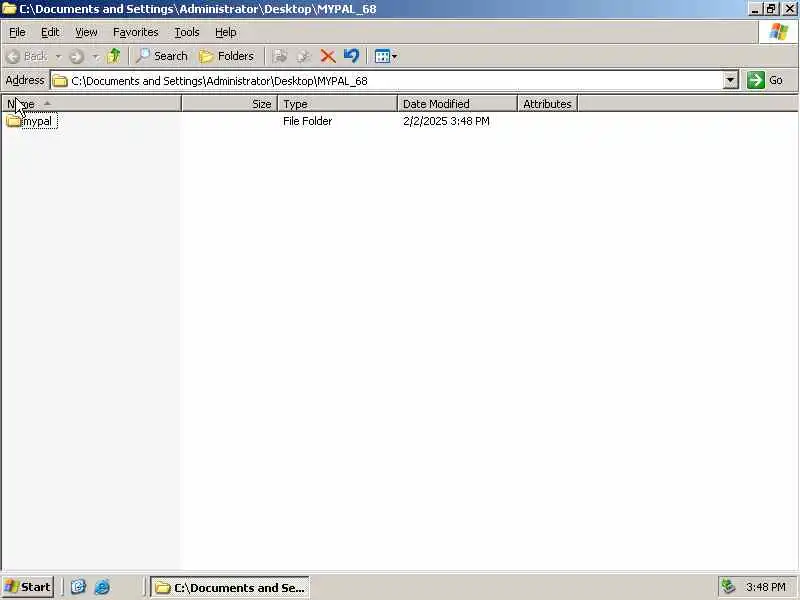Open the View menu
This screenshot has height=600, width=800.
(x=86, y=32)
